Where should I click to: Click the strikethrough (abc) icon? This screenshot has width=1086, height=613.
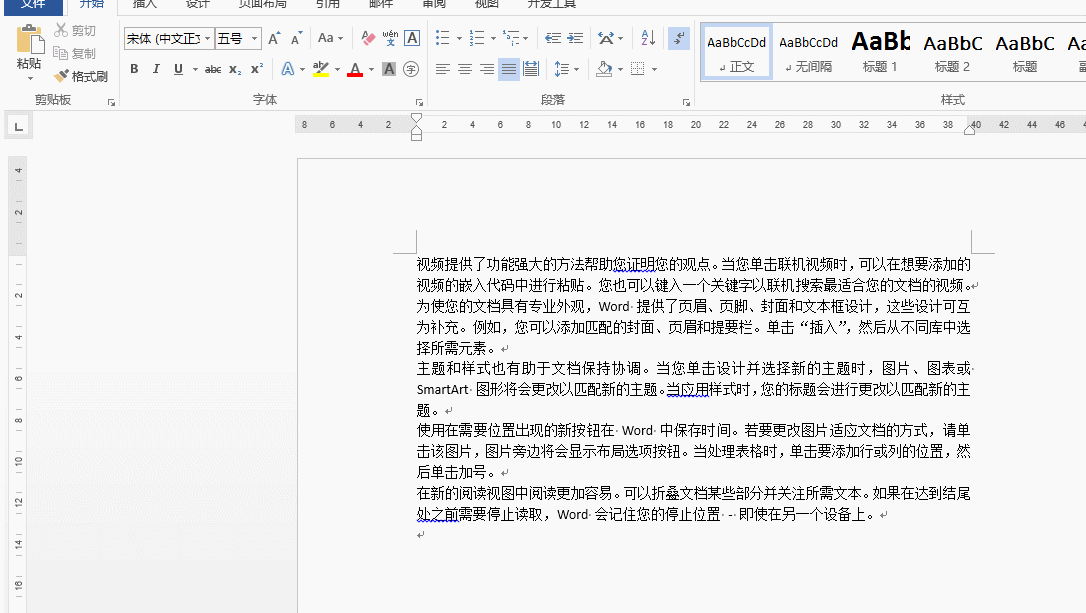click(212, 70)
